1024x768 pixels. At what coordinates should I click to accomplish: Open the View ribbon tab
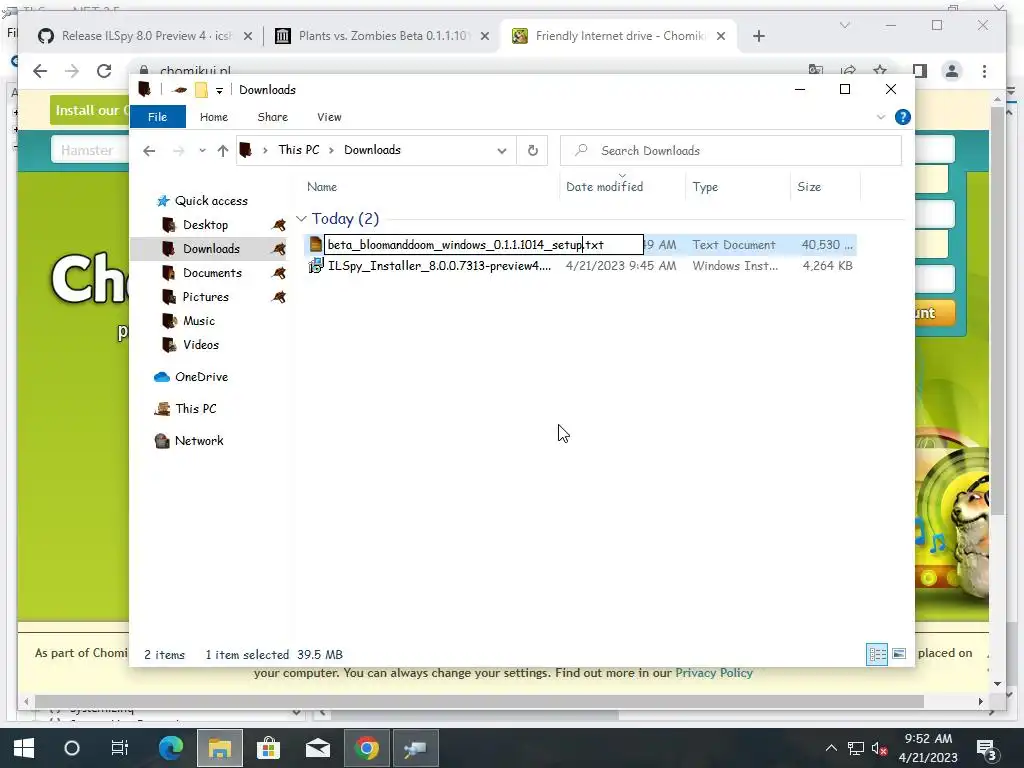point(329,117)
